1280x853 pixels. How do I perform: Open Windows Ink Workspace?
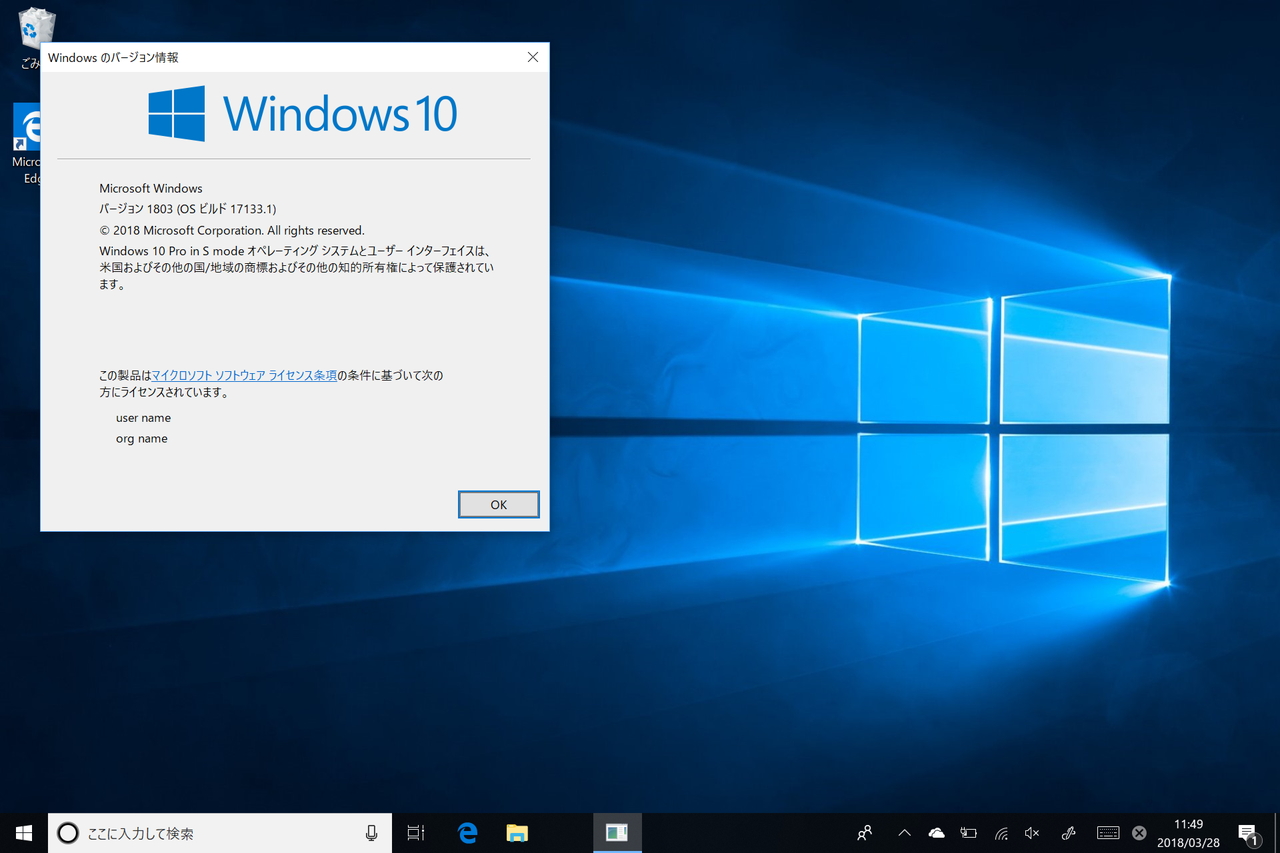[1067, 832]
